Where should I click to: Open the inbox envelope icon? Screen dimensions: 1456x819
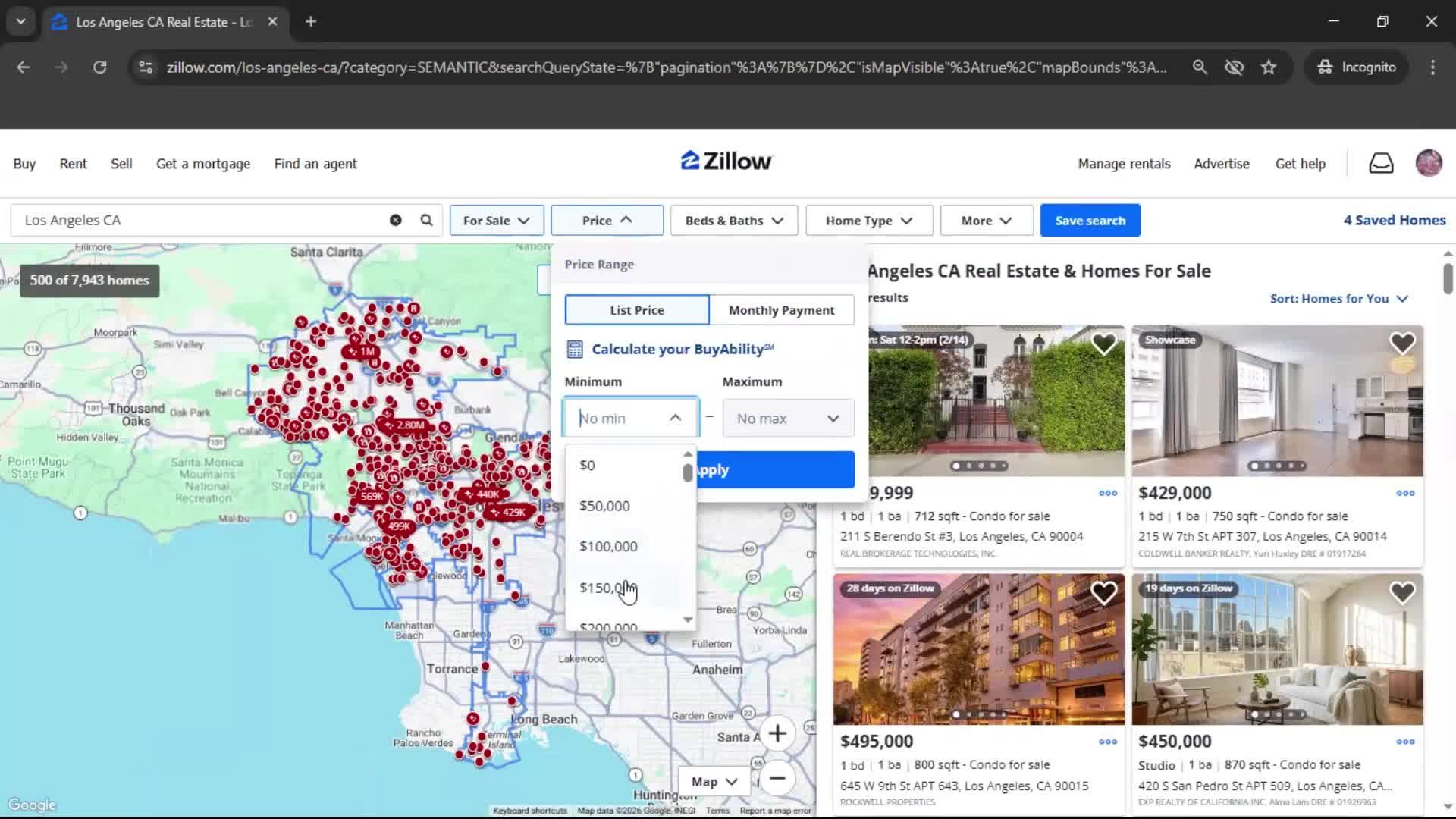(x=1381, y=163)
